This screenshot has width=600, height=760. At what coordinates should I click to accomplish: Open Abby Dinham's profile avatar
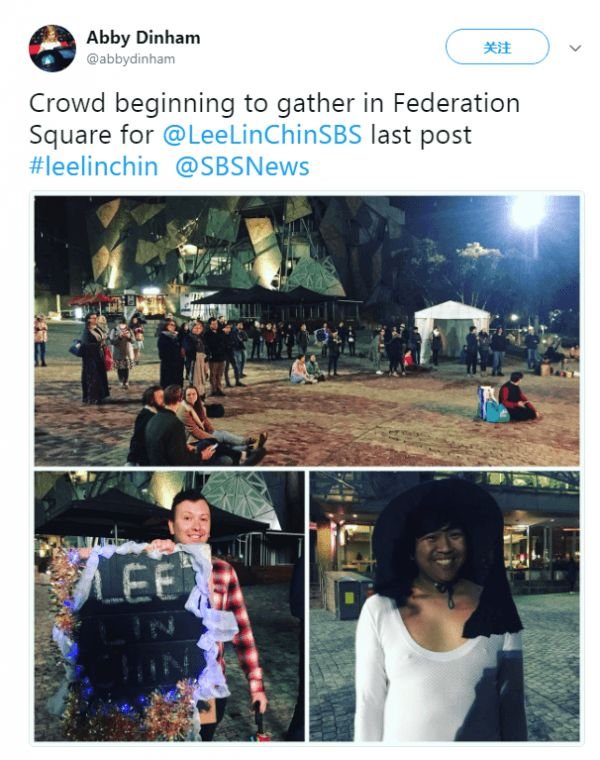52,48
